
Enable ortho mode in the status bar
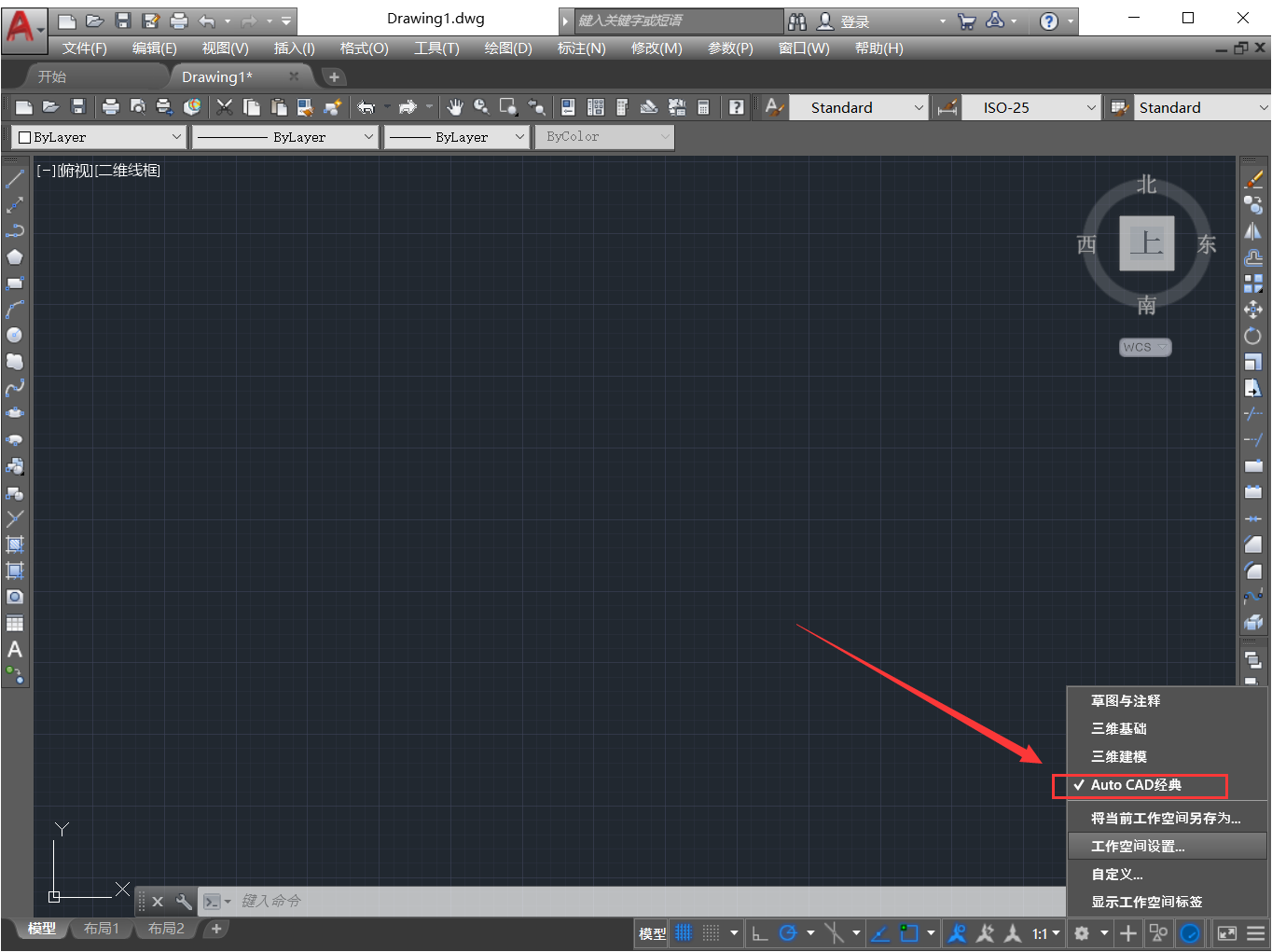[x=760, y=932]
